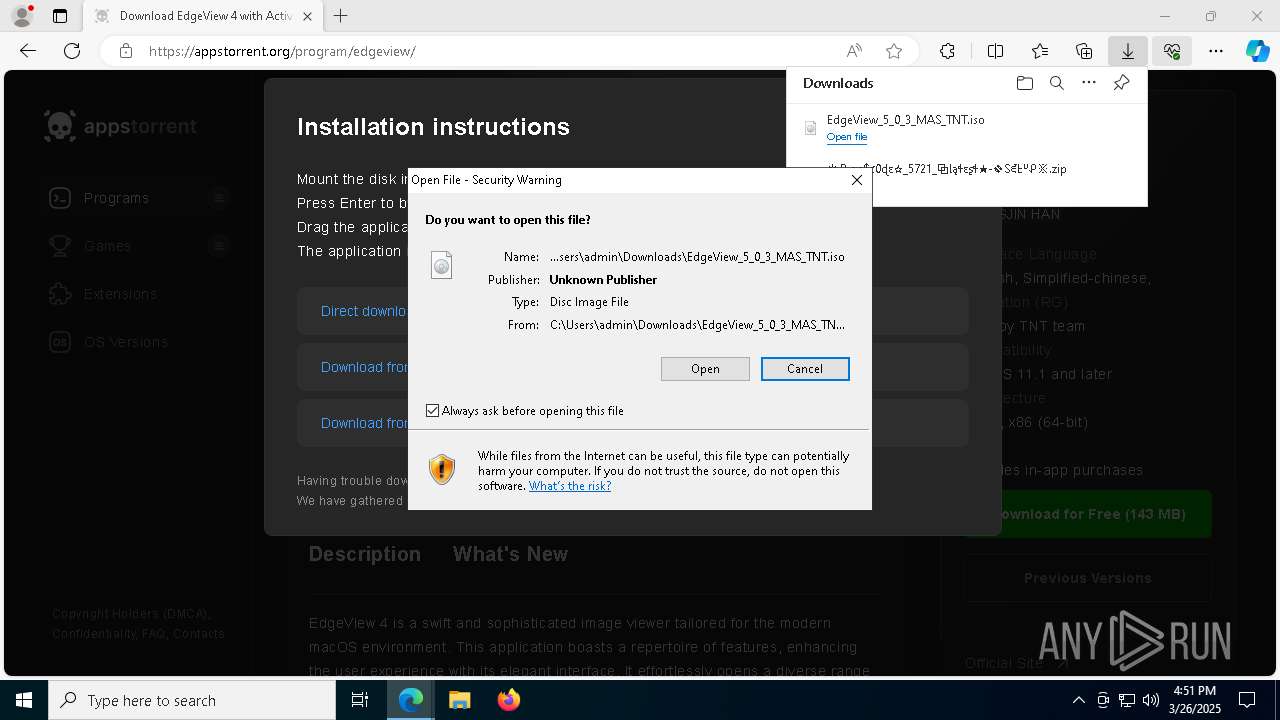Switch to the What's New tab
Screen dimensions: 1280x720
point(510,554)
